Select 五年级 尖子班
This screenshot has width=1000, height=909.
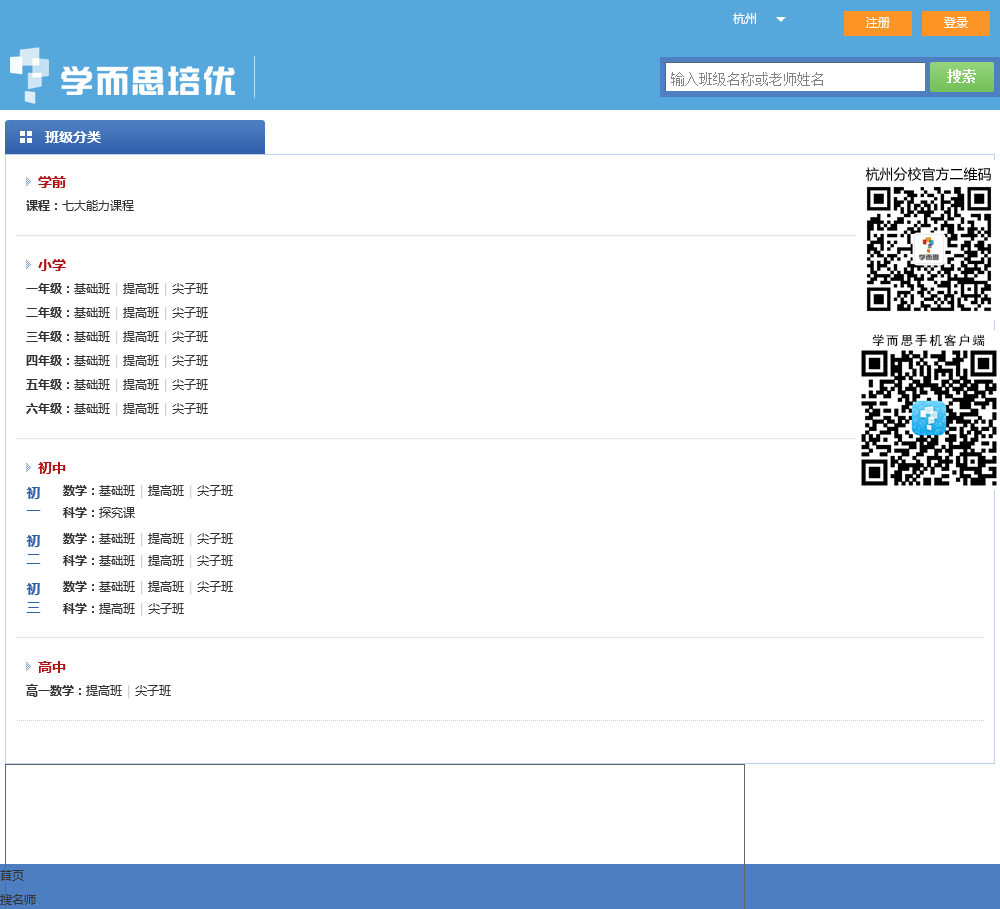click(190, 385)
